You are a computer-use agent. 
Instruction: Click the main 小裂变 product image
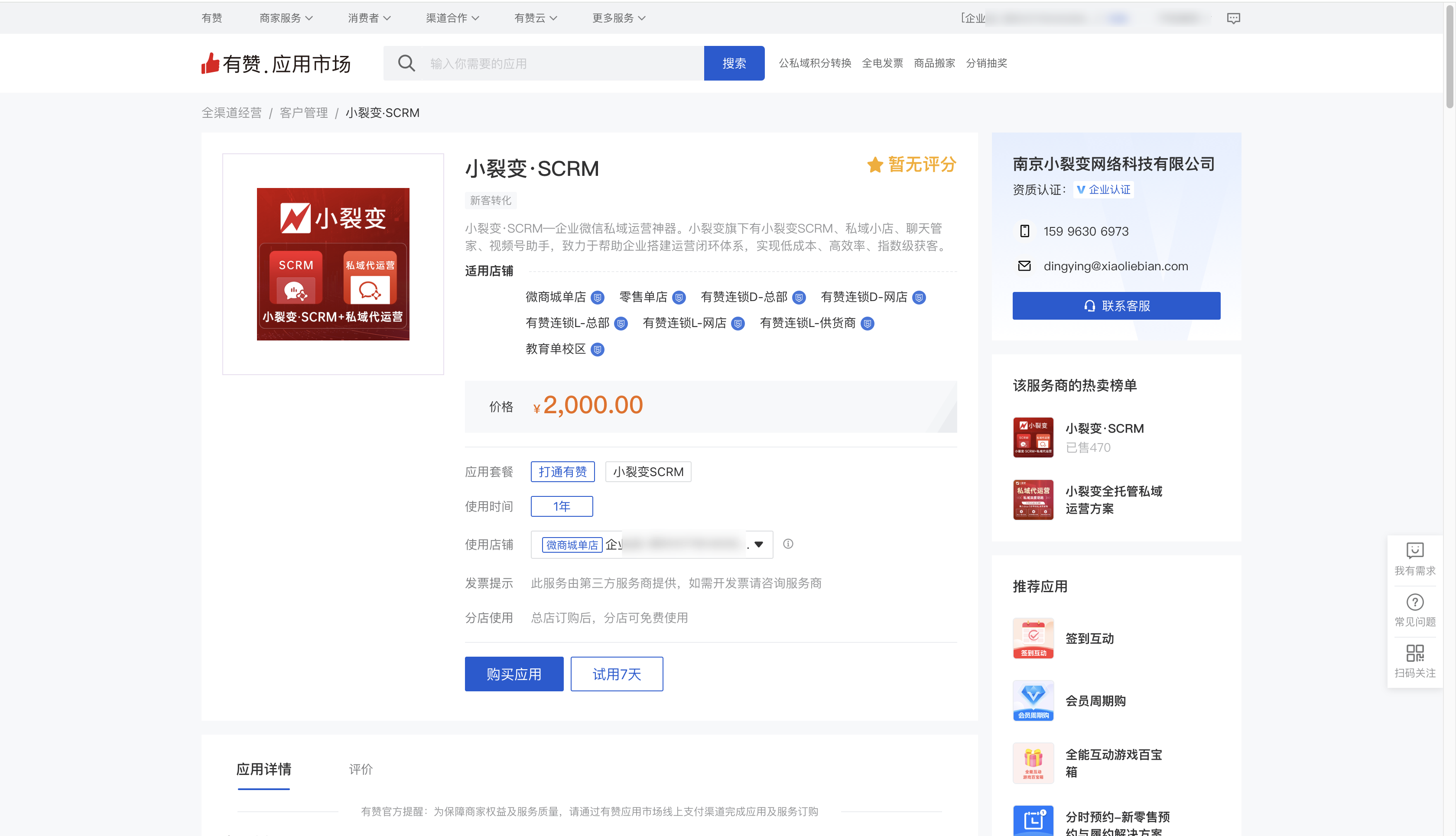coord(332,264)
